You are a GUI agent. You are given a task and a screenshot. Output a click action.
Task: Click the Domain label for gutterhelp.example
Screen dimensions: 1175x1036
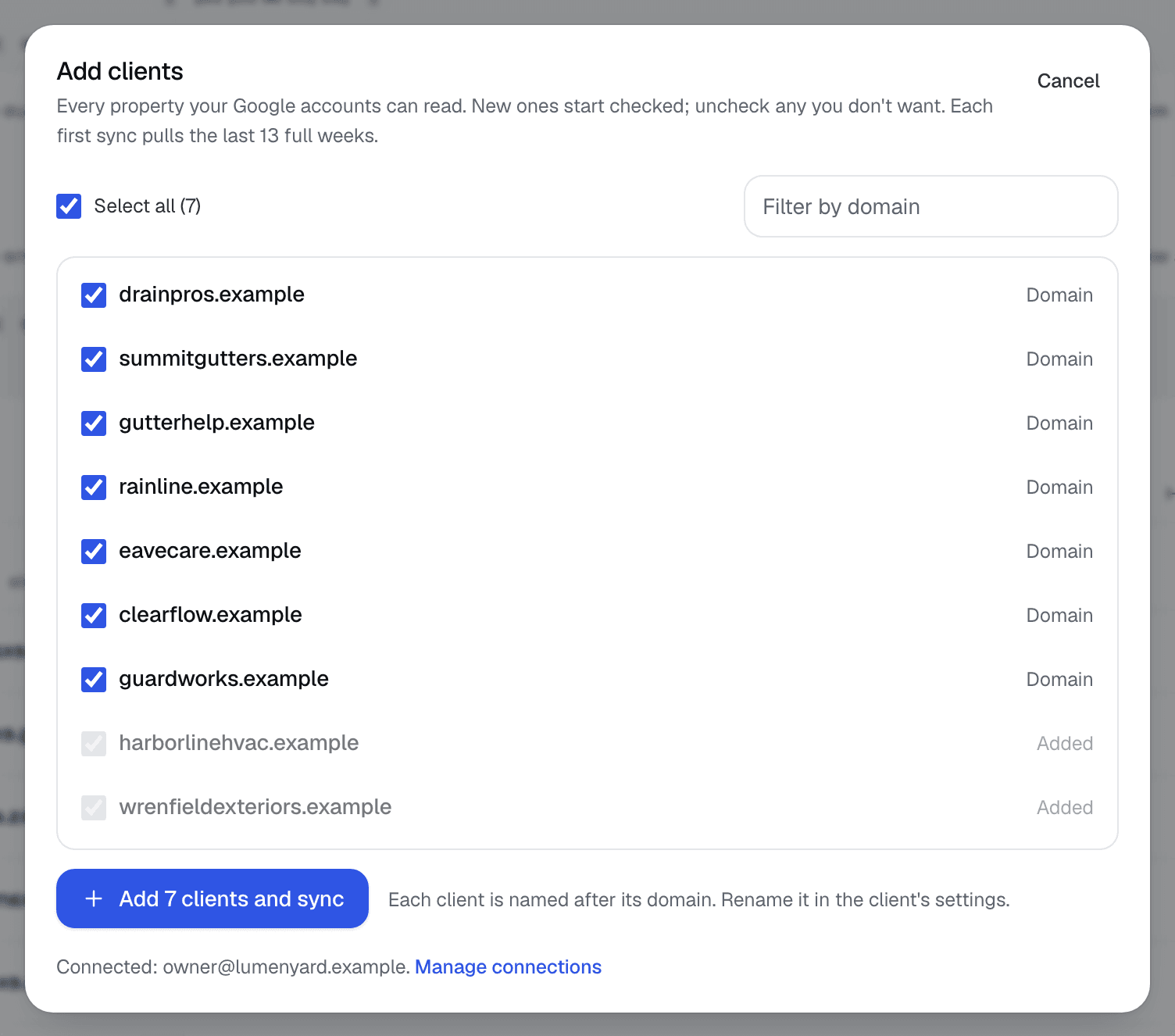1059,423
